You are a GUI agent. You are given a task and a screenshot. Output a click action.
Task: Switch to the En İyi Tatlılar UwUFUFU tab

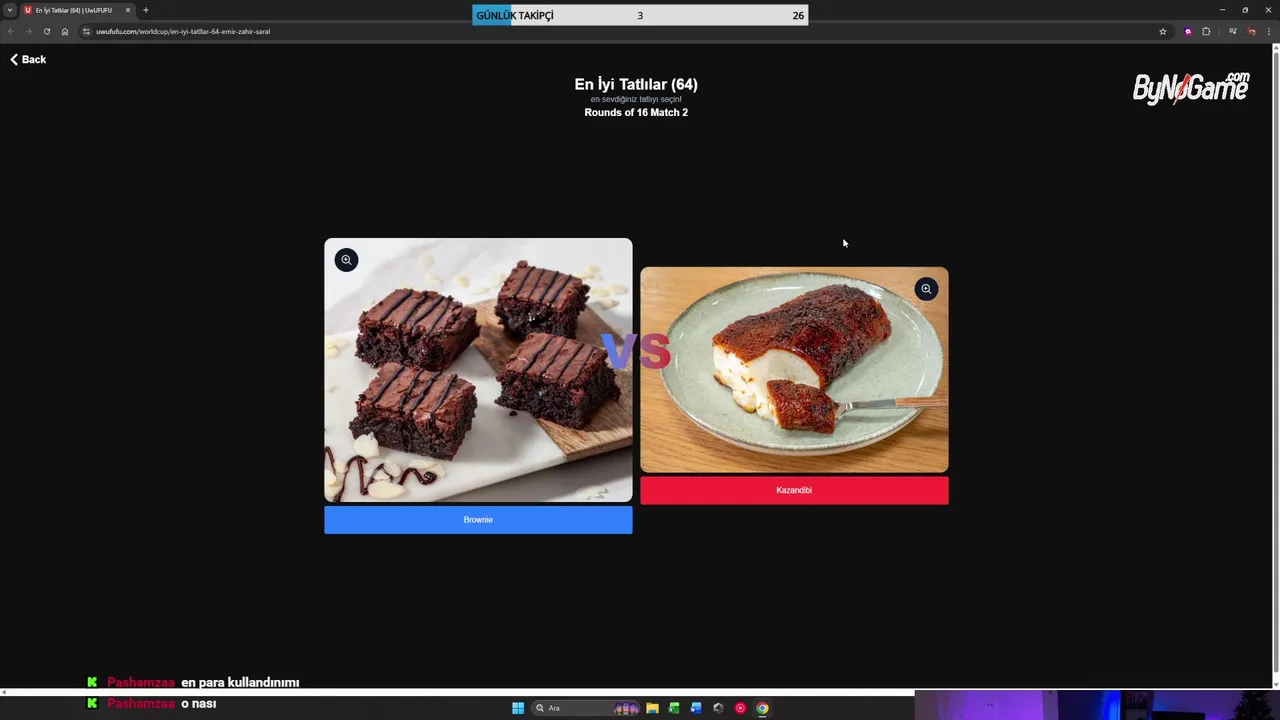[x=72, y=10]
